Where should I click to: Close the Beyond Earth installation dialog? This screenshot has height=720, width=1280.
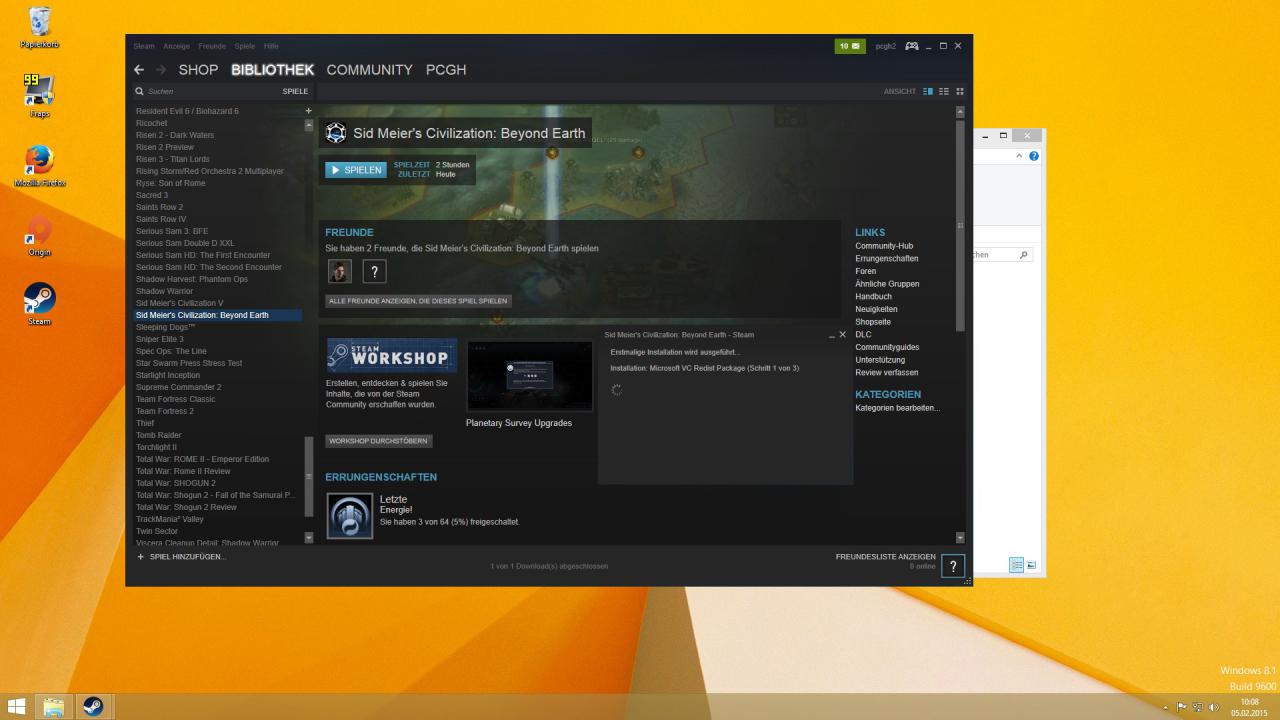coord(843,335)
